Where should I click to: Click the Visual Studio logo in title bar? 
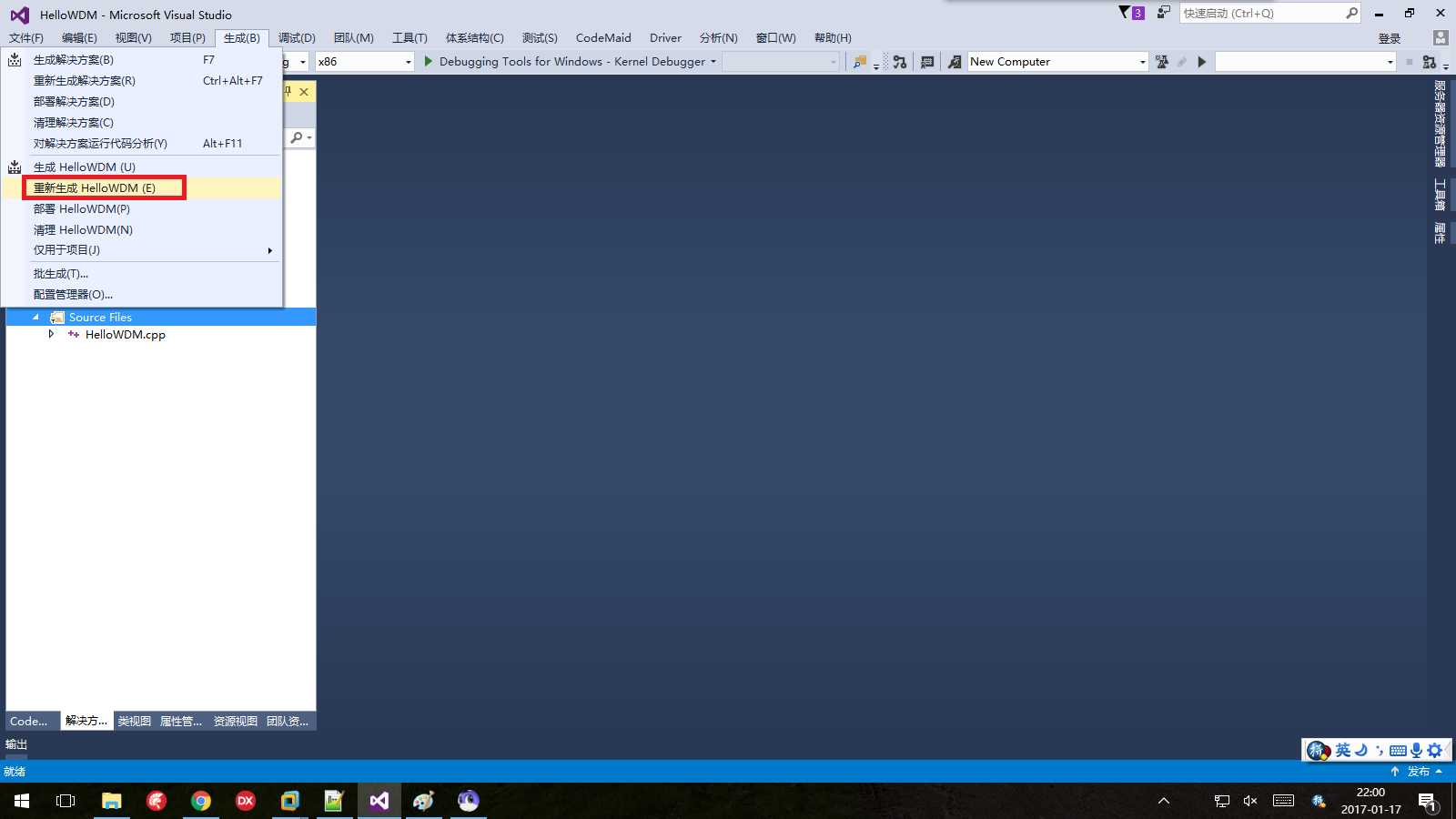(19, 15)
